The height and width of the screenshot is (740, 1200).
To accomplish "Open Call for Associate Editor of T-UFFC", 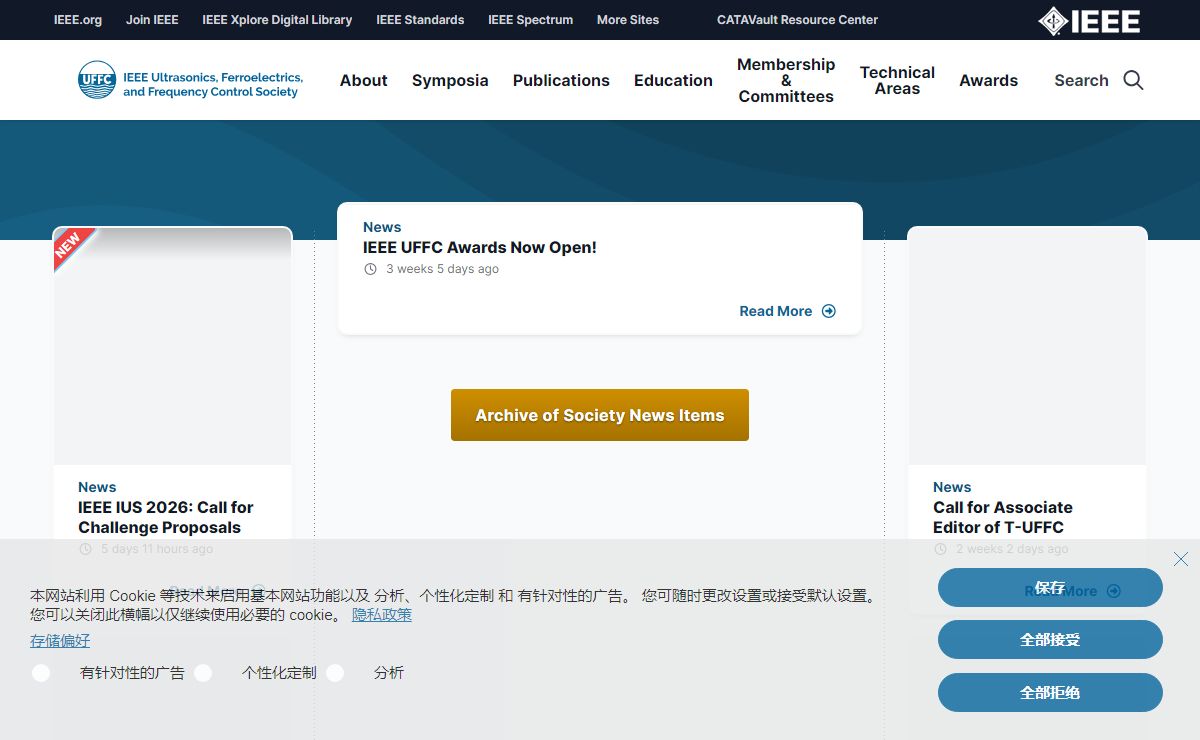I will 1003,517.
